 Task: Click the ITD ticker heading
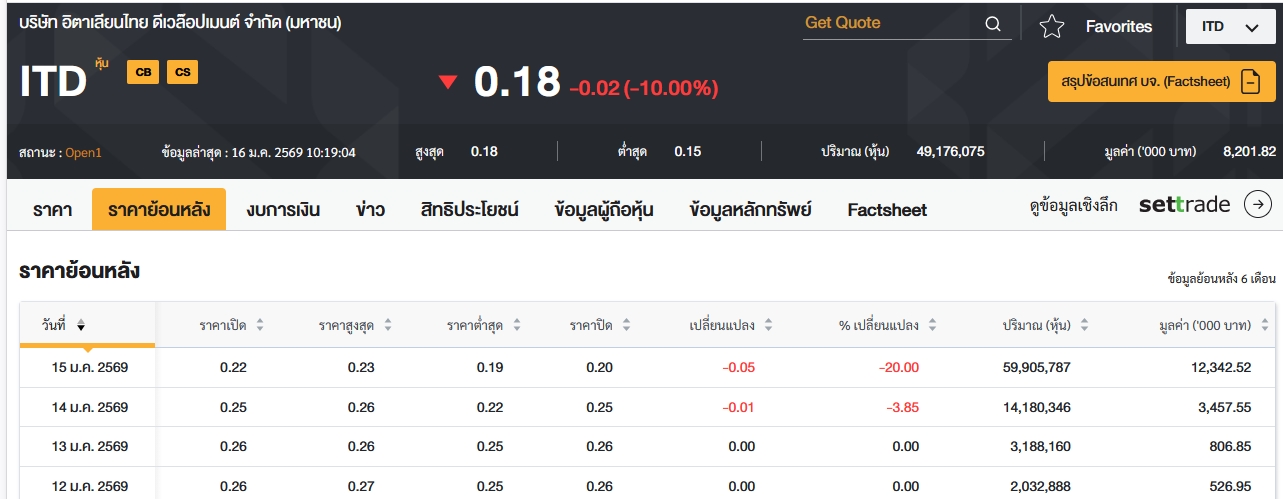click(54, 82)
